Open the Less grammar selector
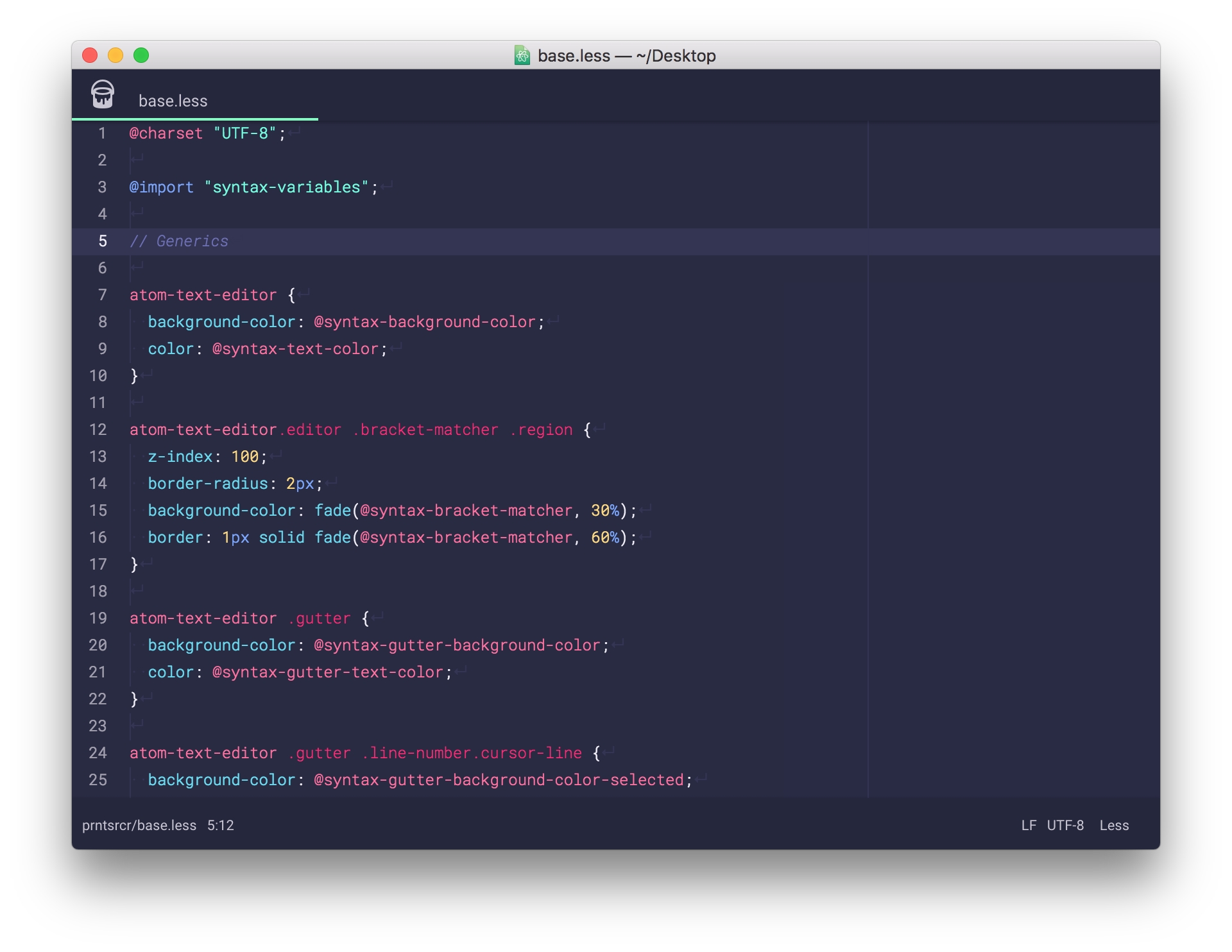 tap(1114, 826)
